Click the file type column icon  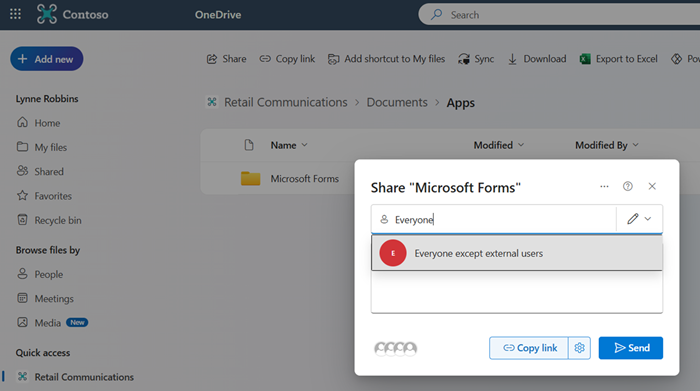pyautogui.click(x=249, y=145)
